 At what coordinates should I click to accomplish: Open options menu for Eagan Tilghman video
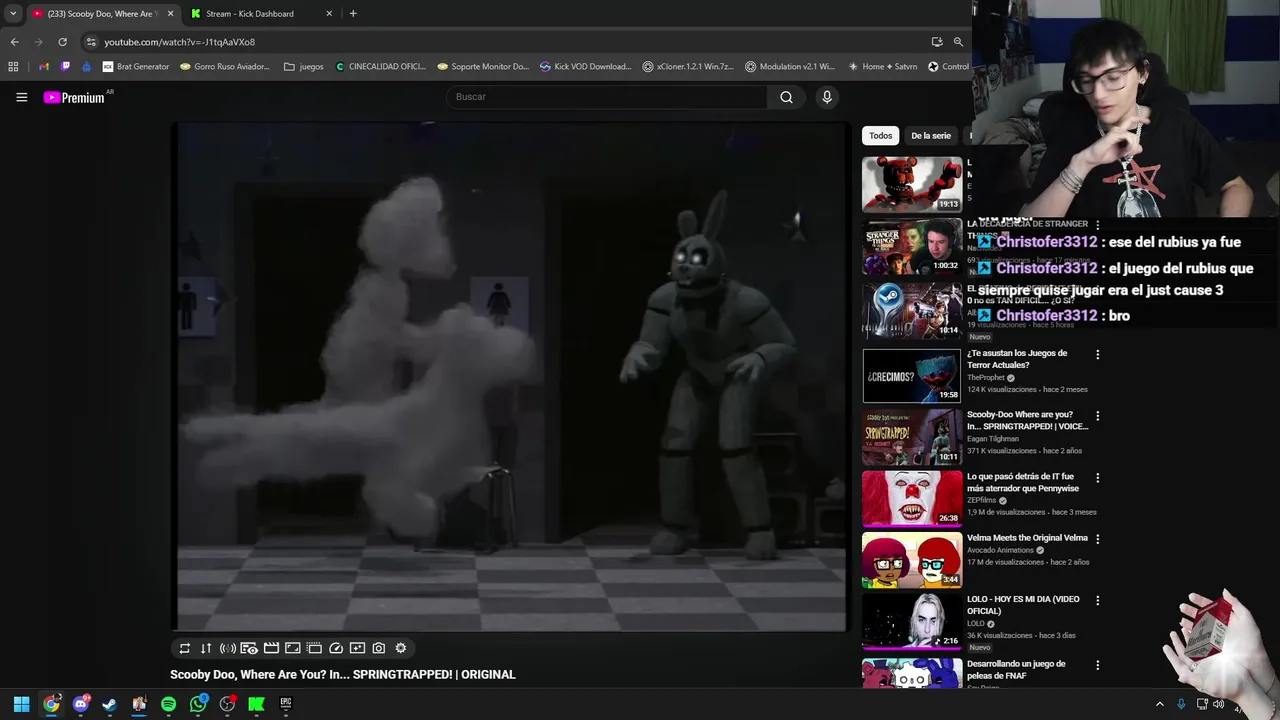(1097, 416)
